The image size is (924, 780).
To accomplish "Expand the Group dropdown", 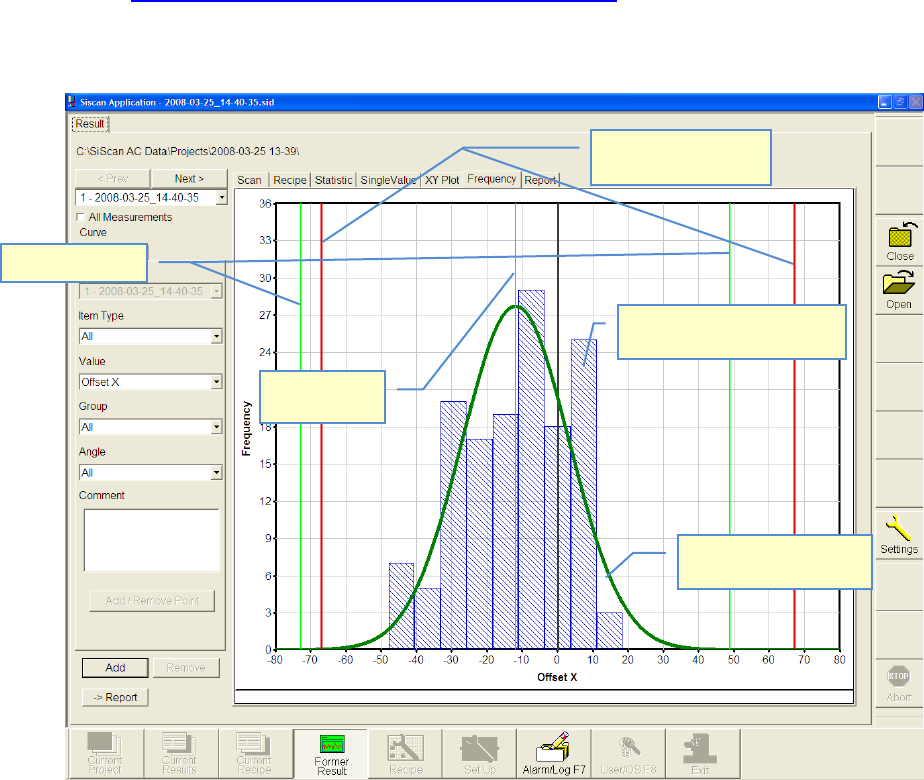I will 217,427.
